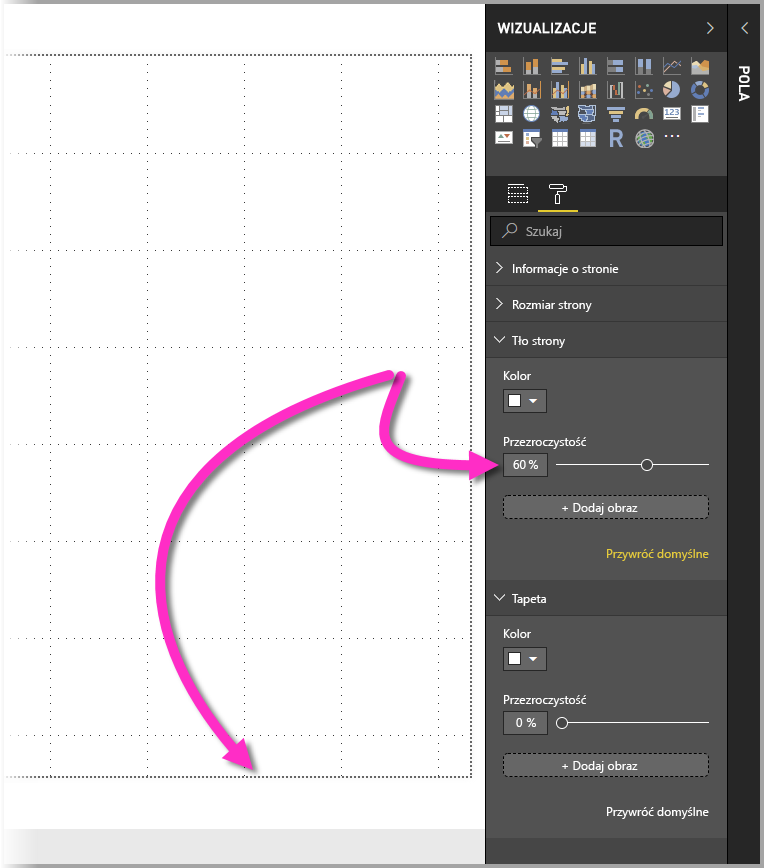Screen dimensions: 764x868
Task: Select the R script visual
Action: (x=616, y=138)
